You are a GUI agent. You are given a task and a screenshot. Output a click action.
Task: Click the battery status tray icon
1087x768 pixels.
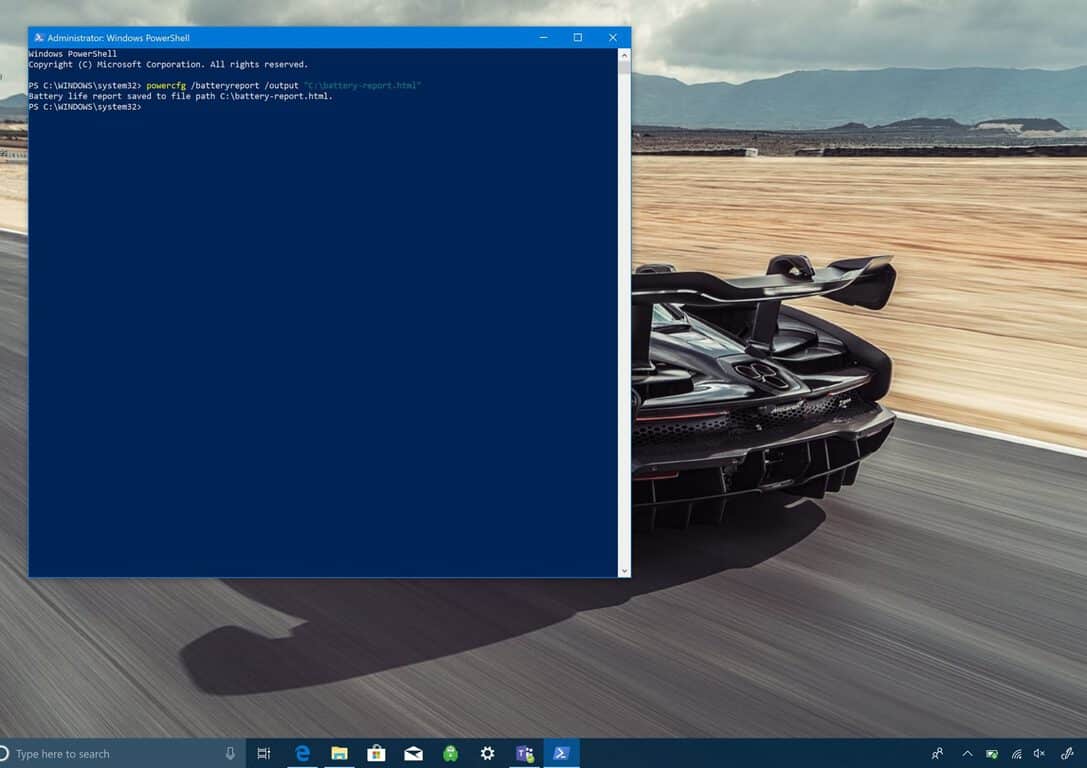pyautogui.click(x=992, y=753)
